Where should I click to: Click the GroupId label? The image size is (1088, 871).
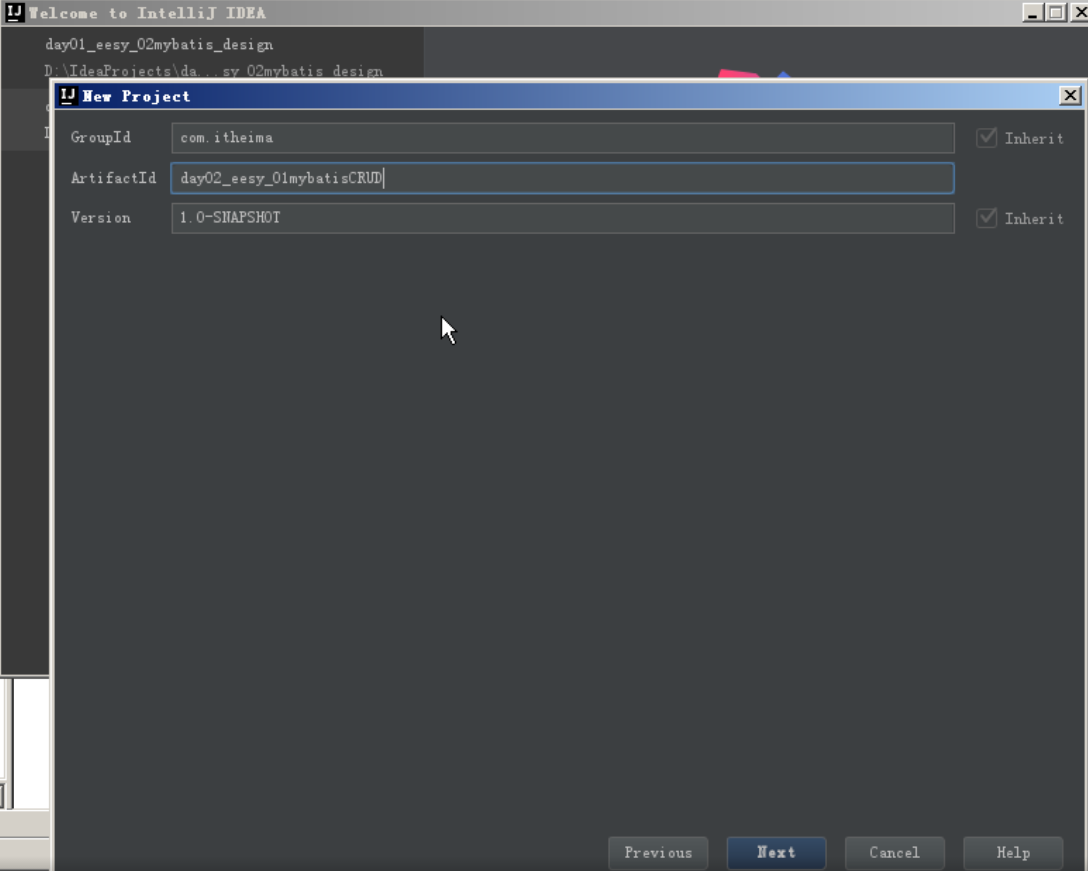101,137
